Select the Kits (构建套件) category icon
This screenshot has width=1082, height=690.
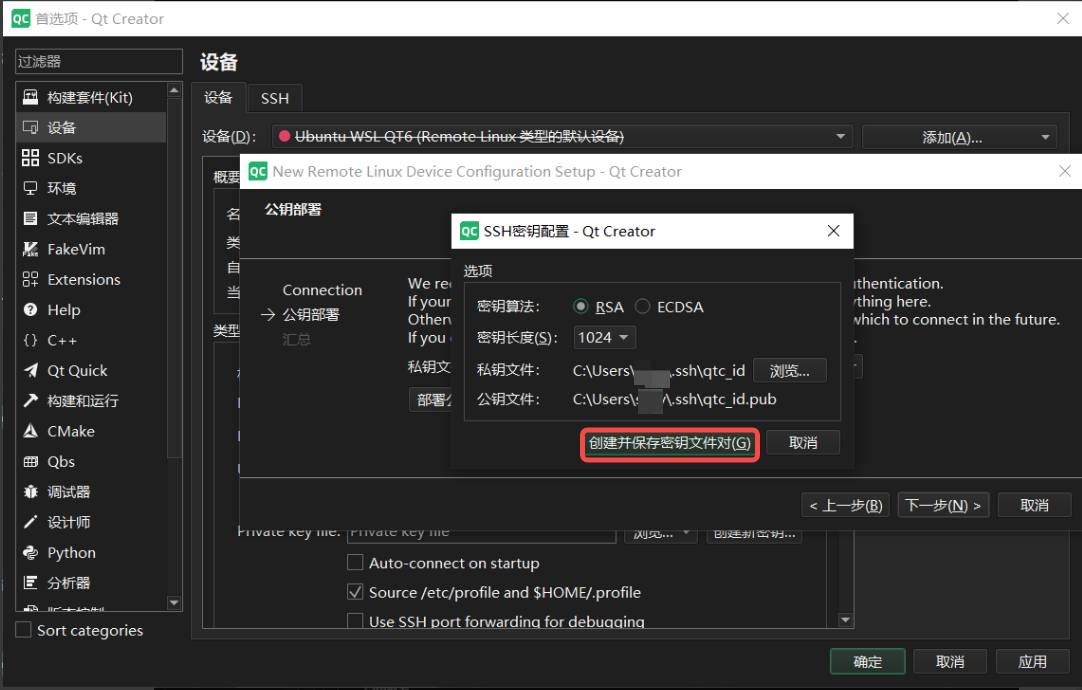30,97
